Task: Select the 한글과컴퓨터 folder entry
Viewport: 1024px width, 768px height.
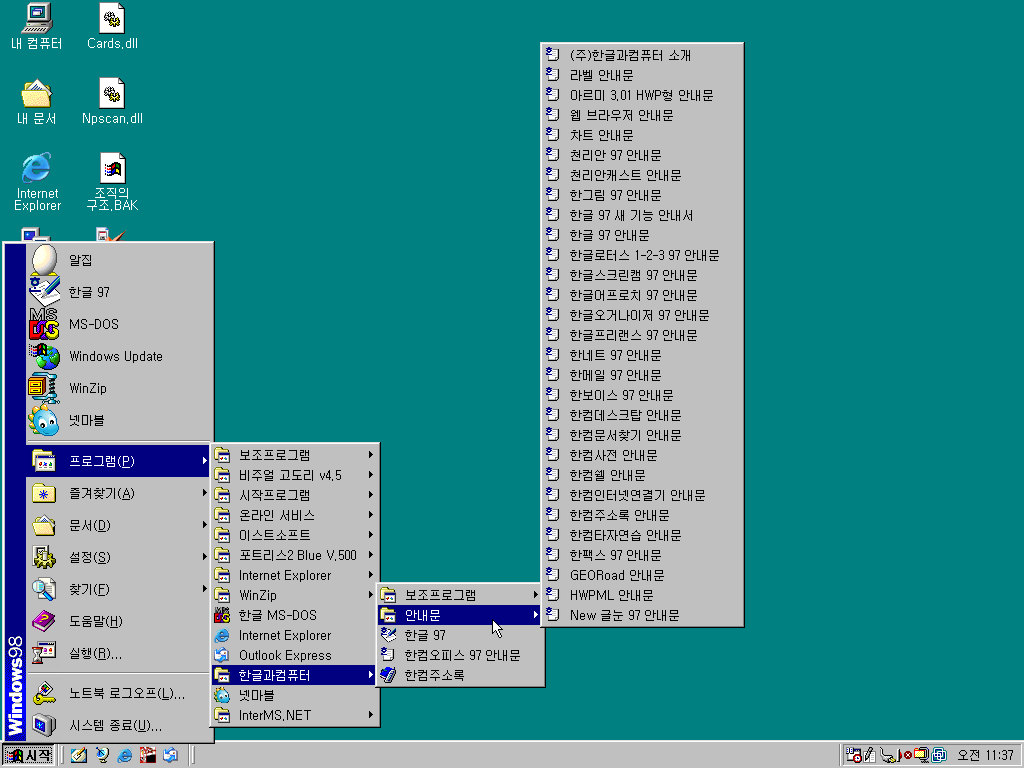Action: point(295,675)
